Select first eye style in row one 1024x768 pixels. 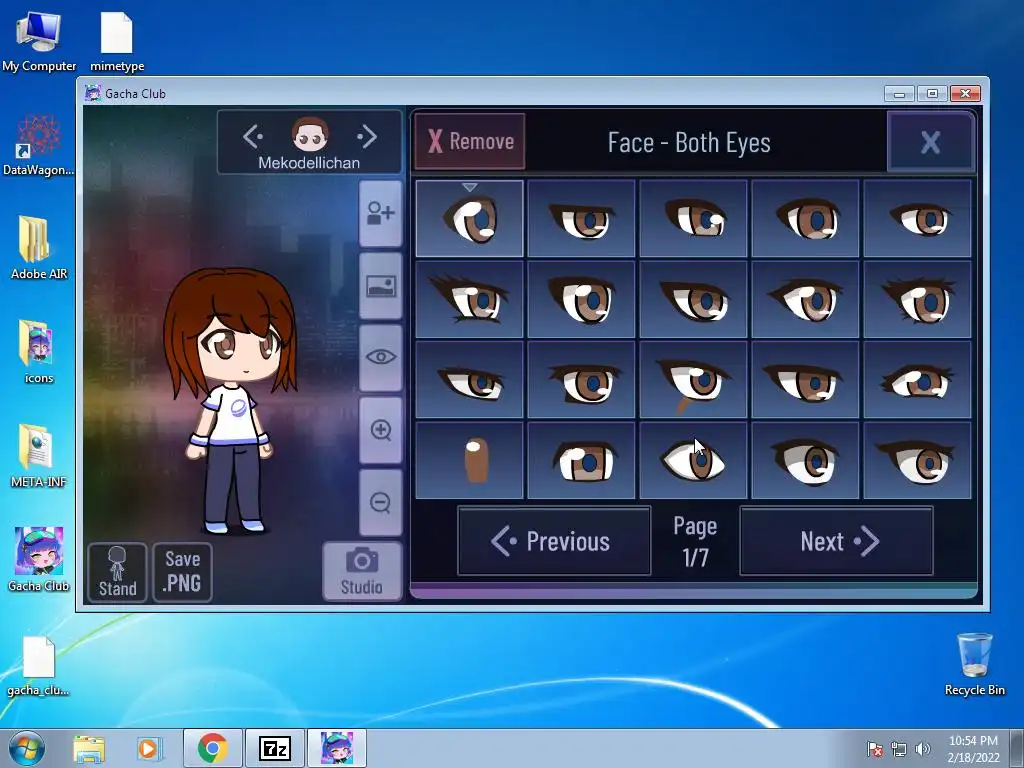tap(470, 219)
